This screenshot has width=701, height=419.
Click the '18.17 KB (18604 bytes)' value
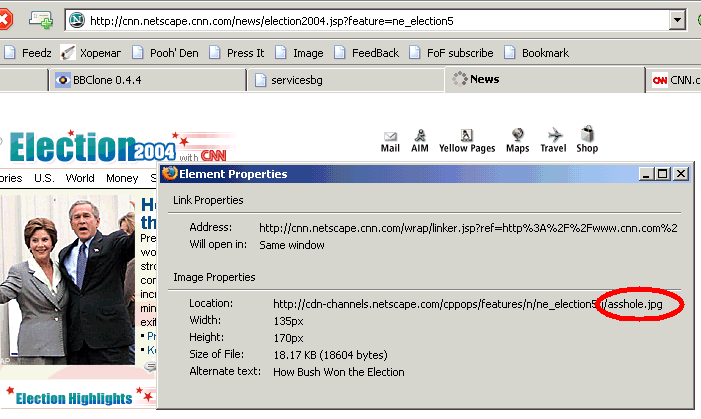click(330, 355)
